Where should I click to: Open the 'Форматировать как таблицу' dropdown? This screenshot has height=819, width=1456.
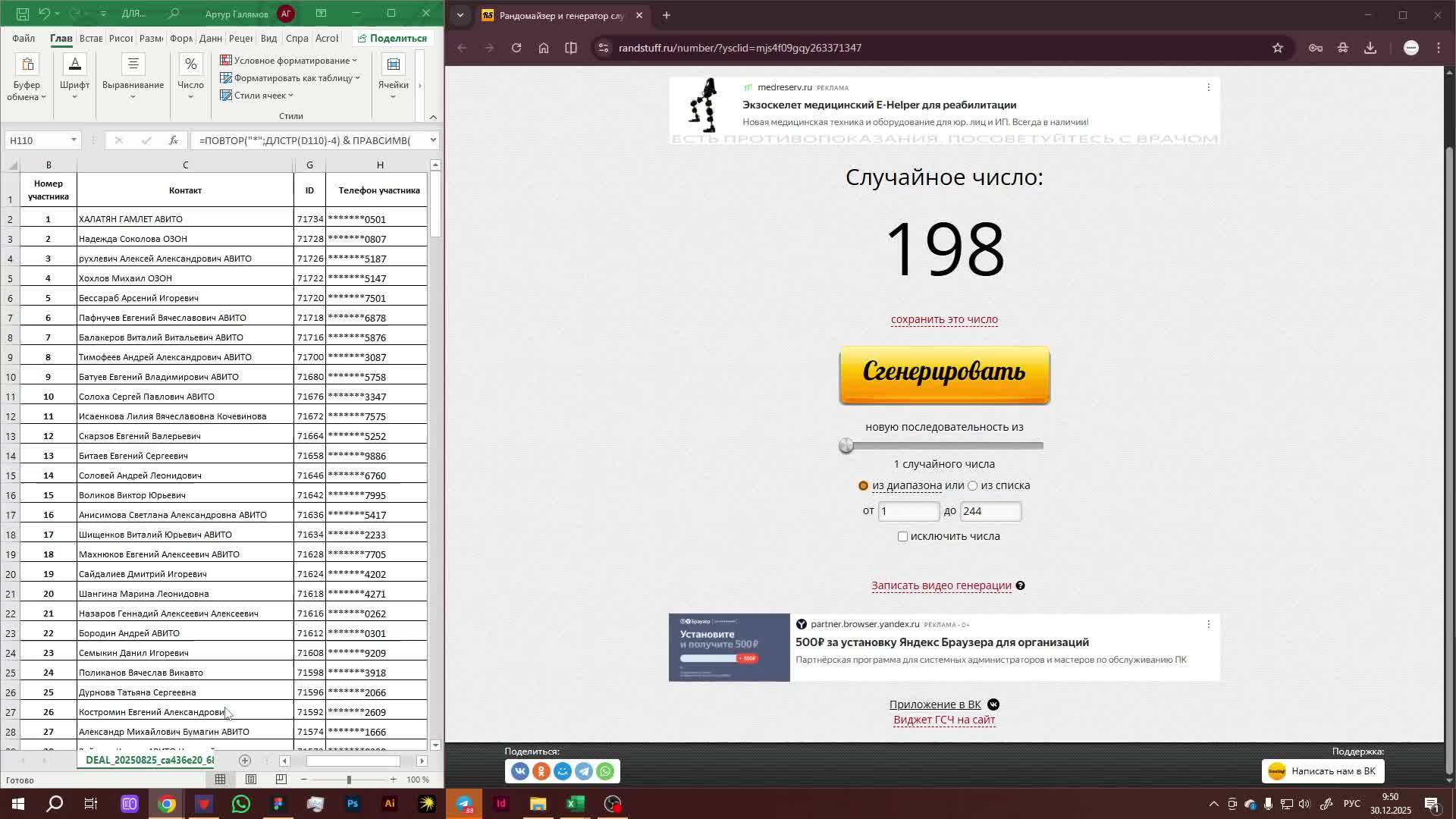pyautogui.click(x=290, y=78)
